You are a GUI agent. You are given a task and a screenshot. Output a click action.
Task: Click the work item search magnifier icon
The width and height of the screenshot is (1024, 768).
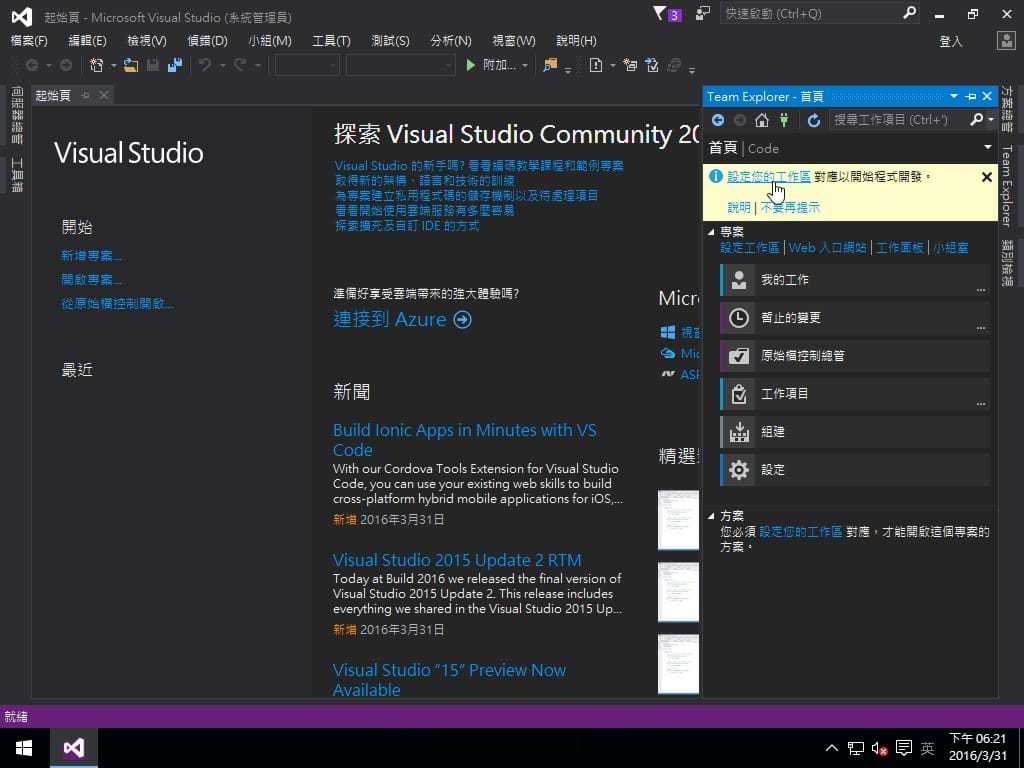coord(976,120)
